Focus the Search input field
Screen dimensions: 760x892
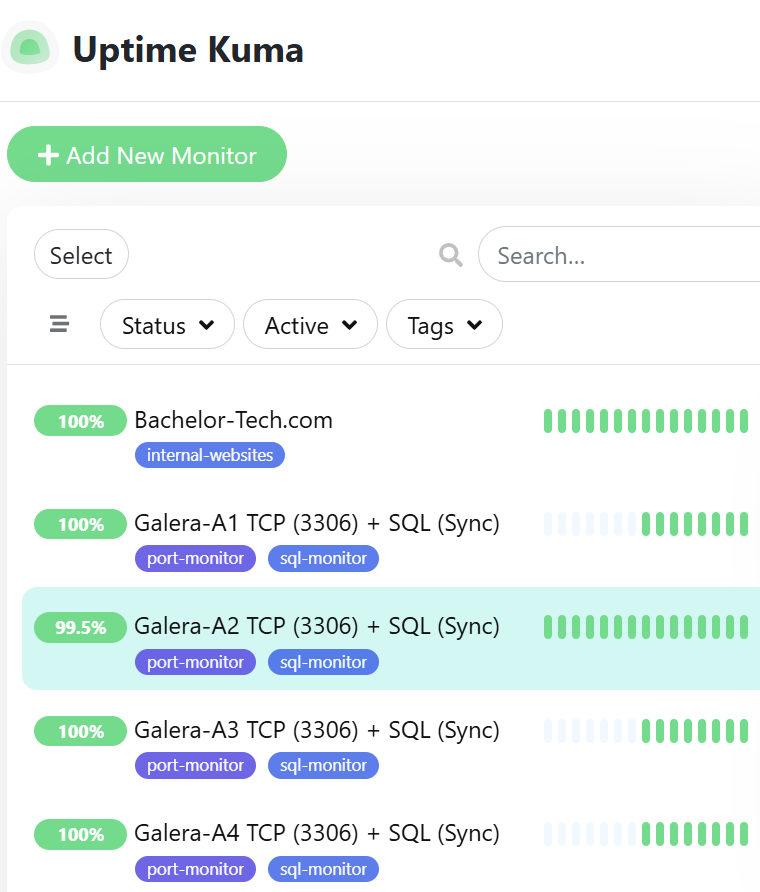coord(620,256)
